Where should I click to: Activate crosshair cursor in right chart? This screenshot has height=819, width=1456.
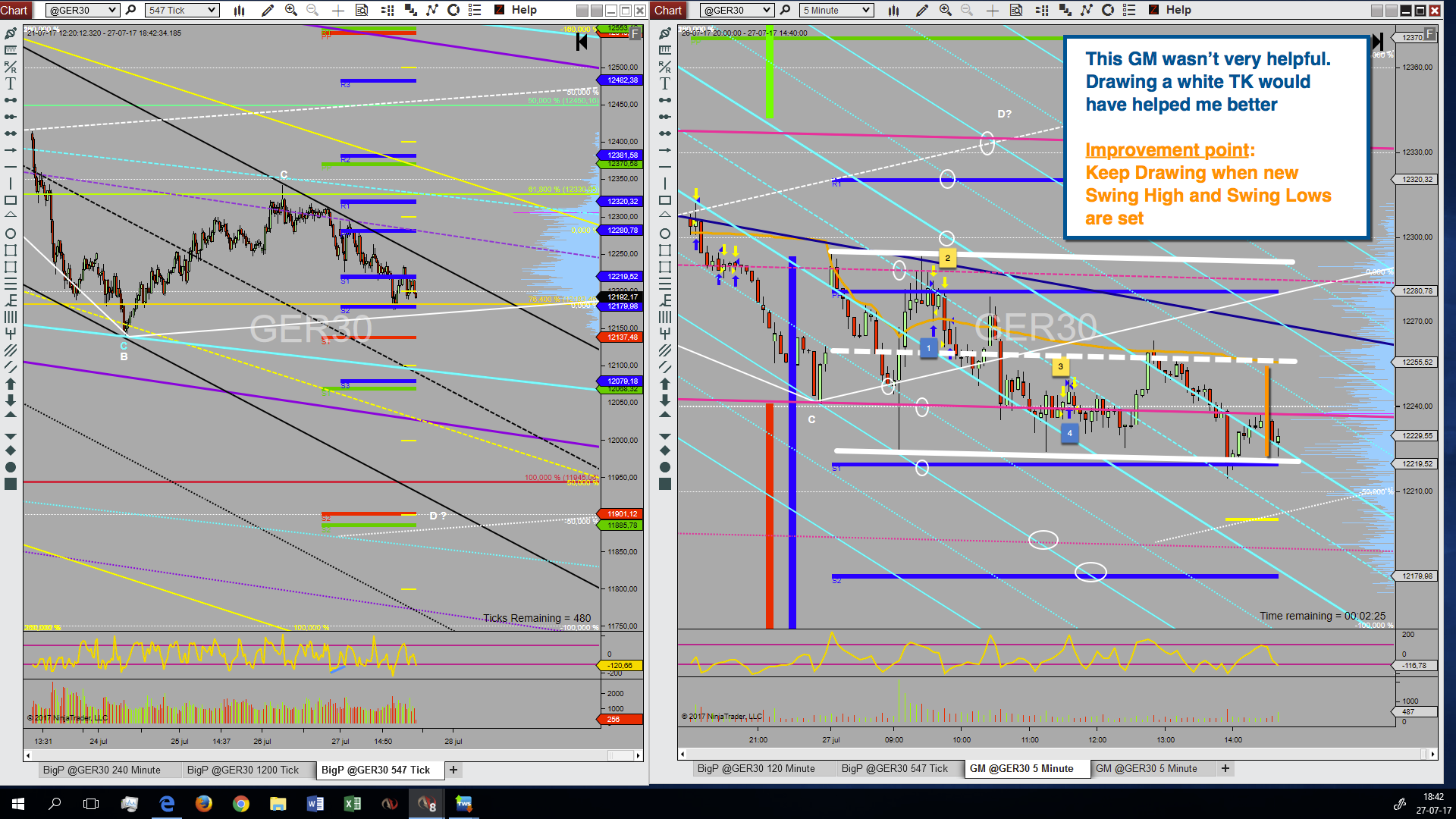[x=992, y=10]
